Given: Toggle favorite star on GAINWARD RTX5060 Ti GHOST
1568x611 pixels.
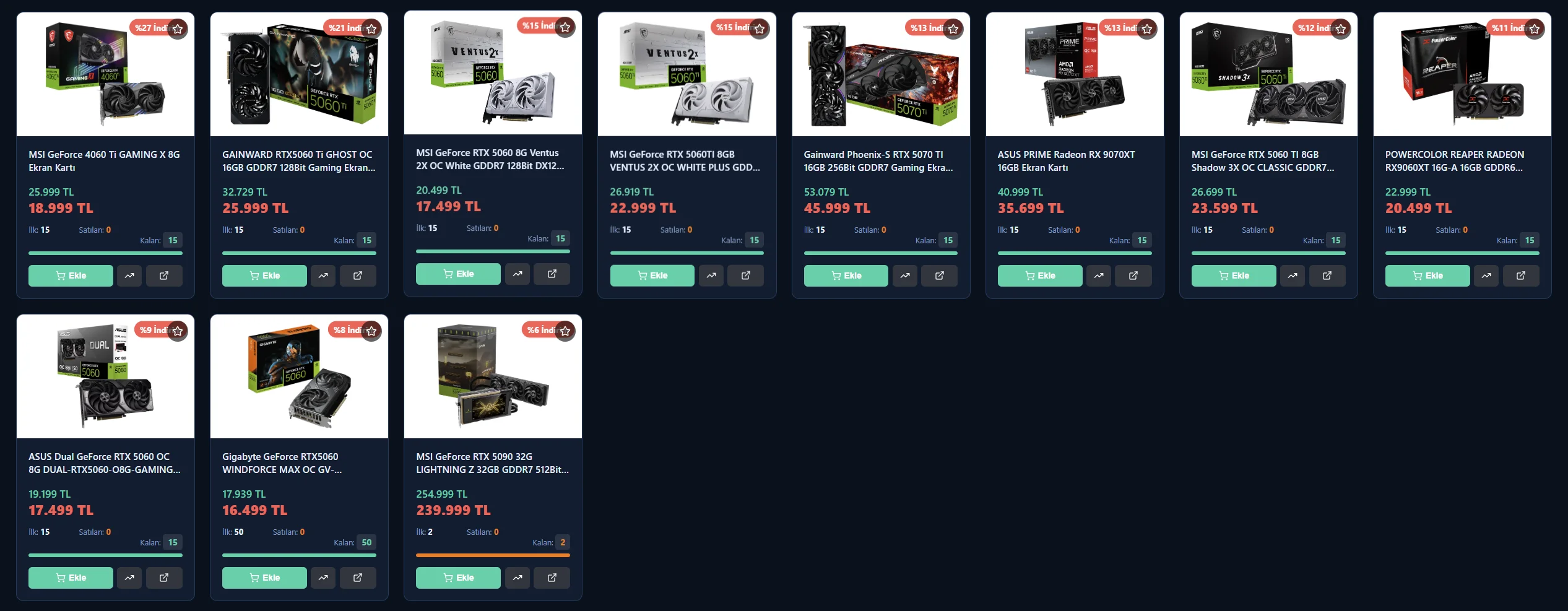Looking at the screenshot, I should click(x=371, y=29).
